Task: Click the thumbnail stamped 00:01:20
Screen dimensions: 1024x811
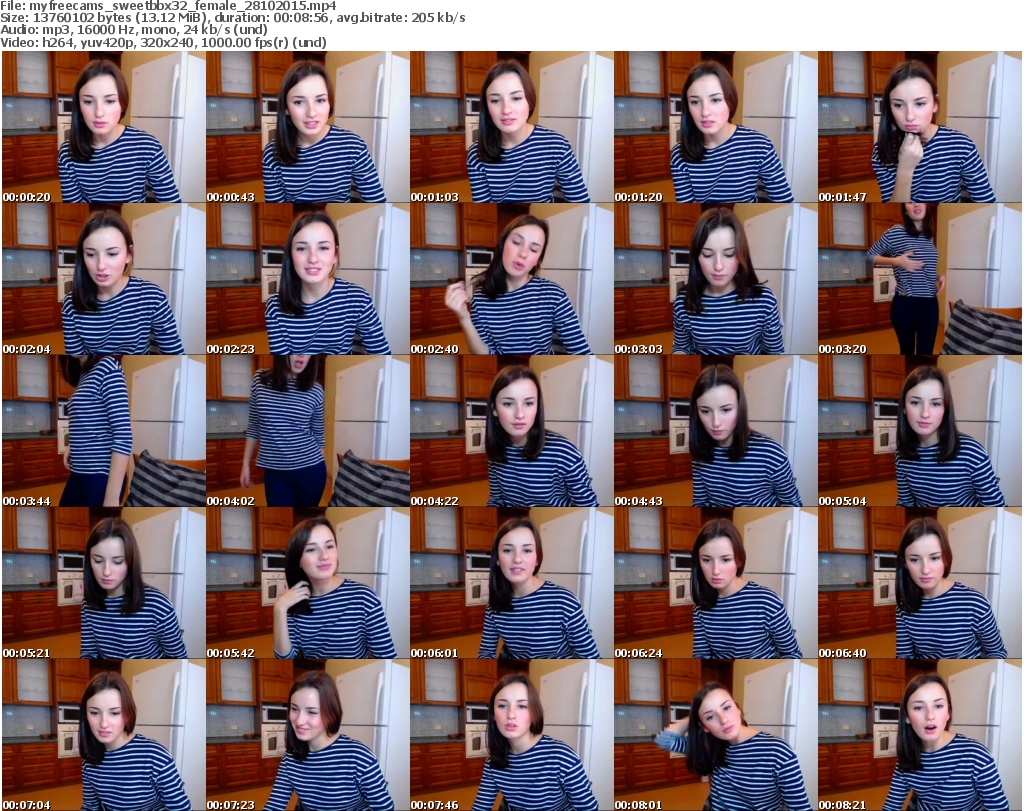Action: [715, 127]
